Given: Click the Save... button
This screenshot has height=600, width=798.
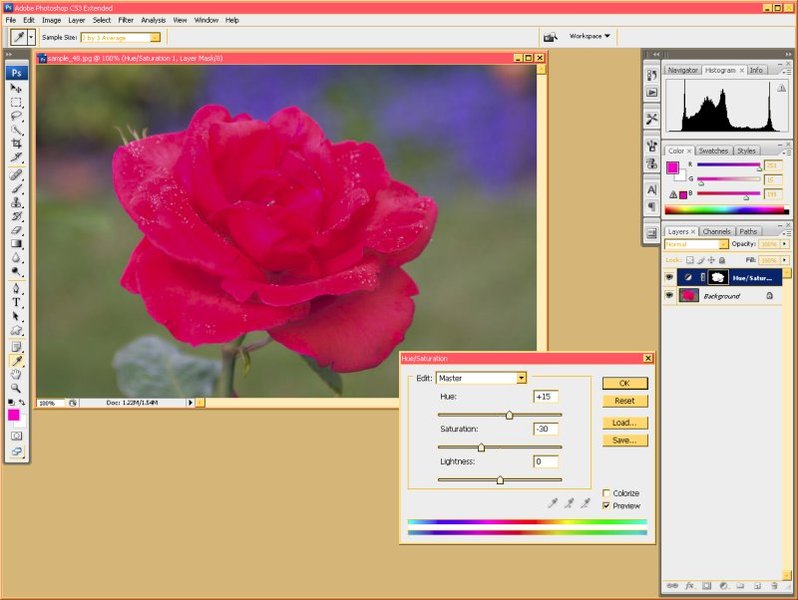Looking at the screenshot, I should (625, 440).
